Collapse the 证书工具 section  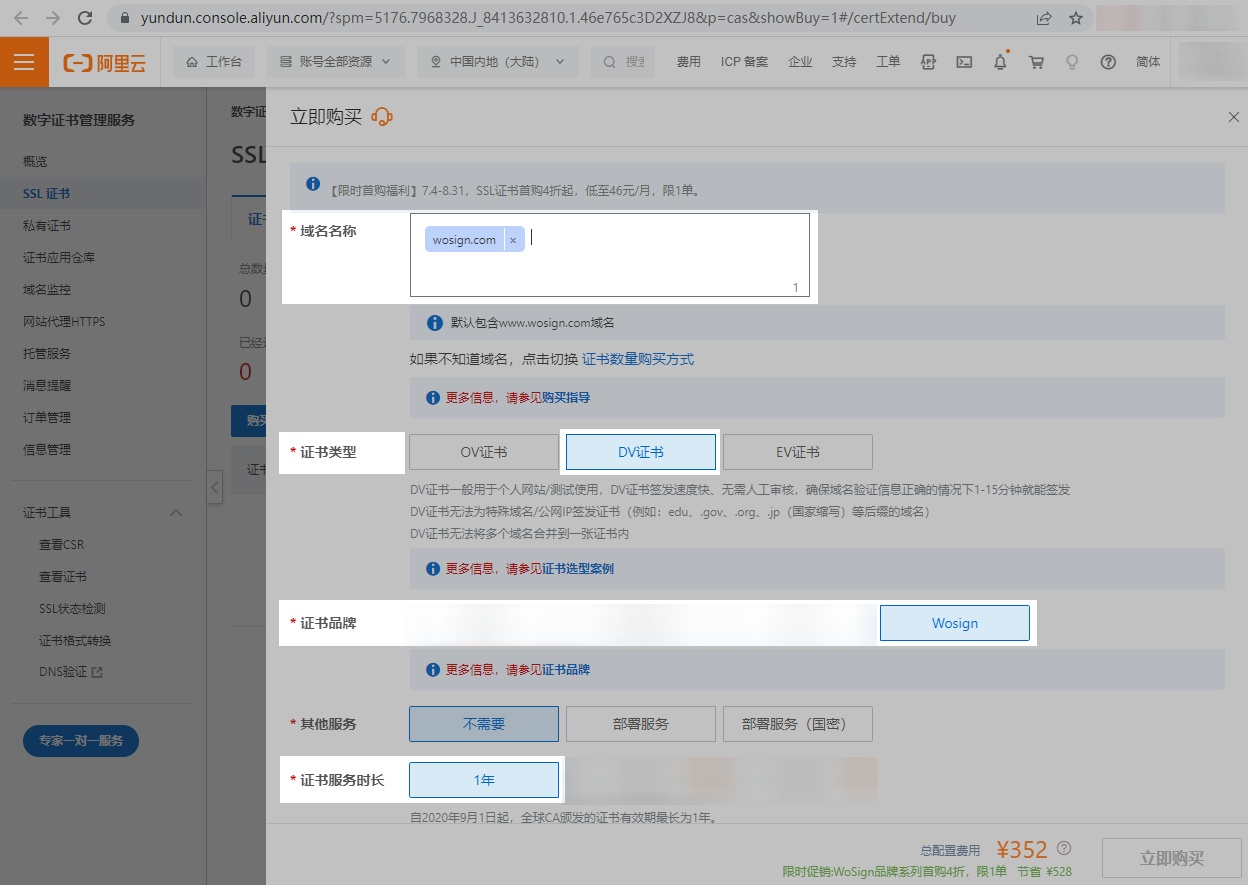176,511
